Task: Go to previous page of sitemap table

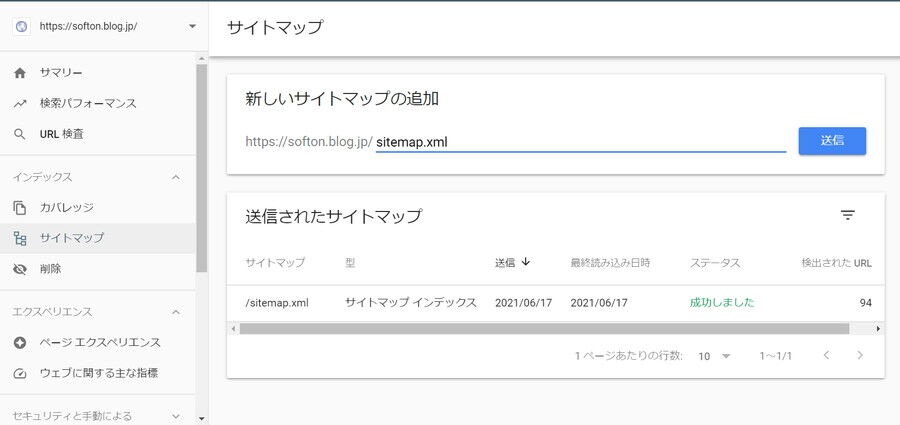Action: click(x=827, y=356)
